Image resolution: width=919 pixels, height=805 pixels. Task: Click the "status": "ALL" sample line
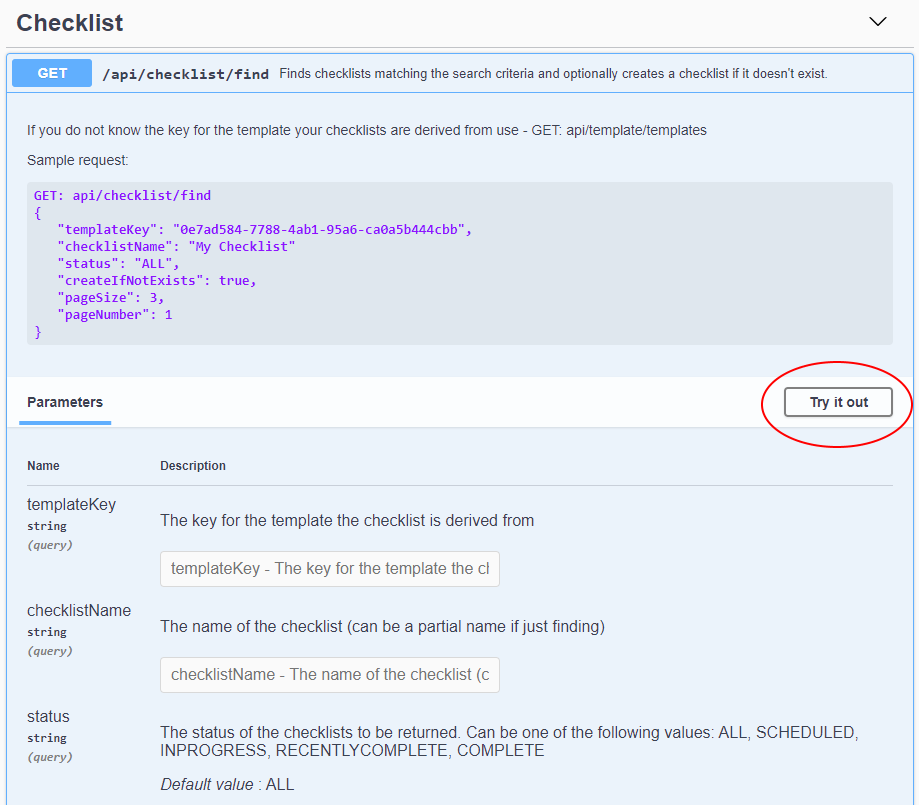(x=118, y=264)
